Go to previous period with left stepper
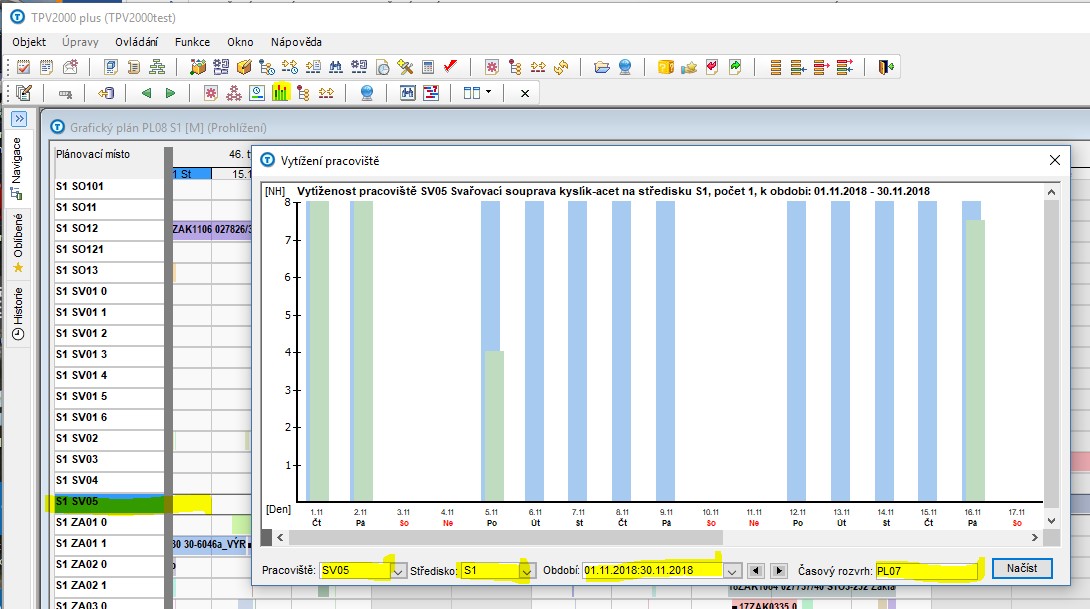Screen dimensions: 1090x609 756,571
